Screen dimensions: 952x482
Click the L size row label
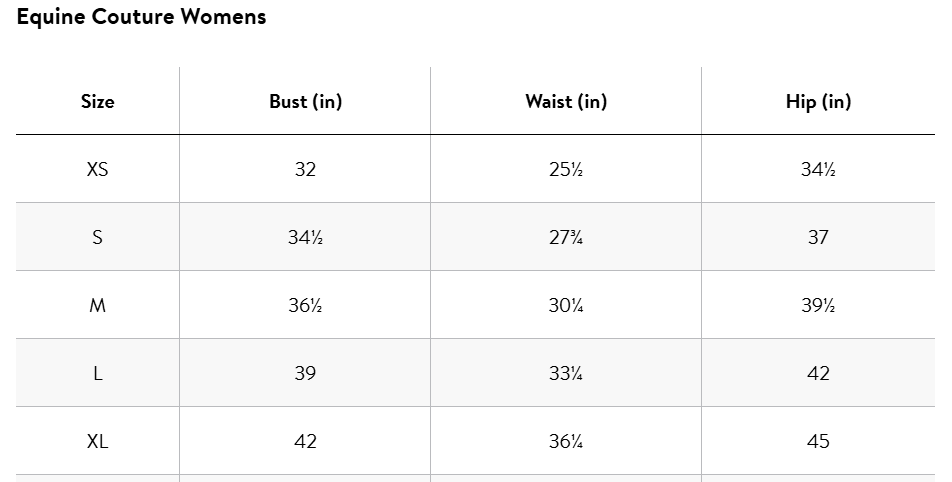98,373
